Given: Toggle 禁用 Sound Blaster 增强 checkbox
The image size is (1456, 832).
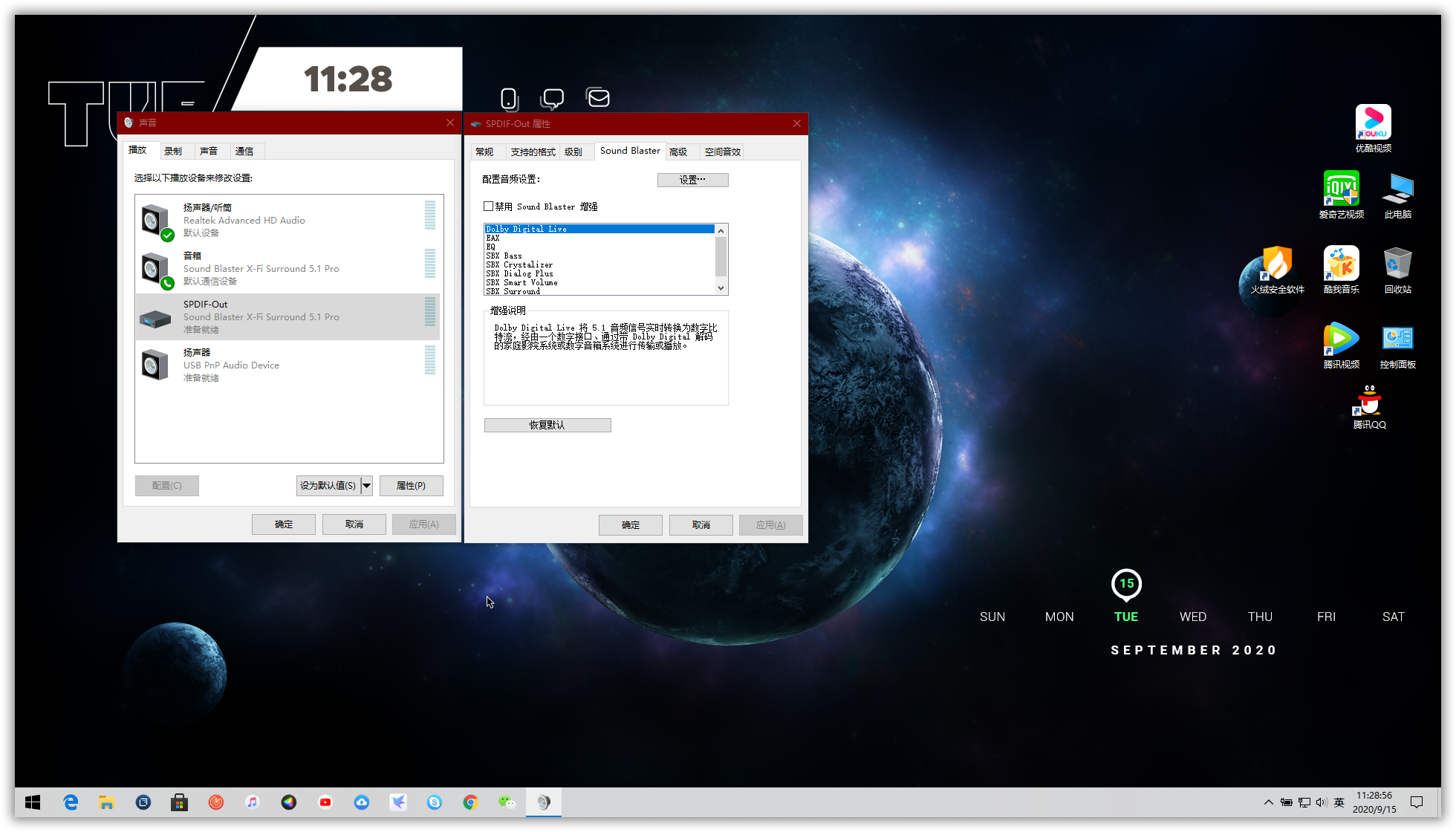Looking at the screenshot, I should 489,207.
